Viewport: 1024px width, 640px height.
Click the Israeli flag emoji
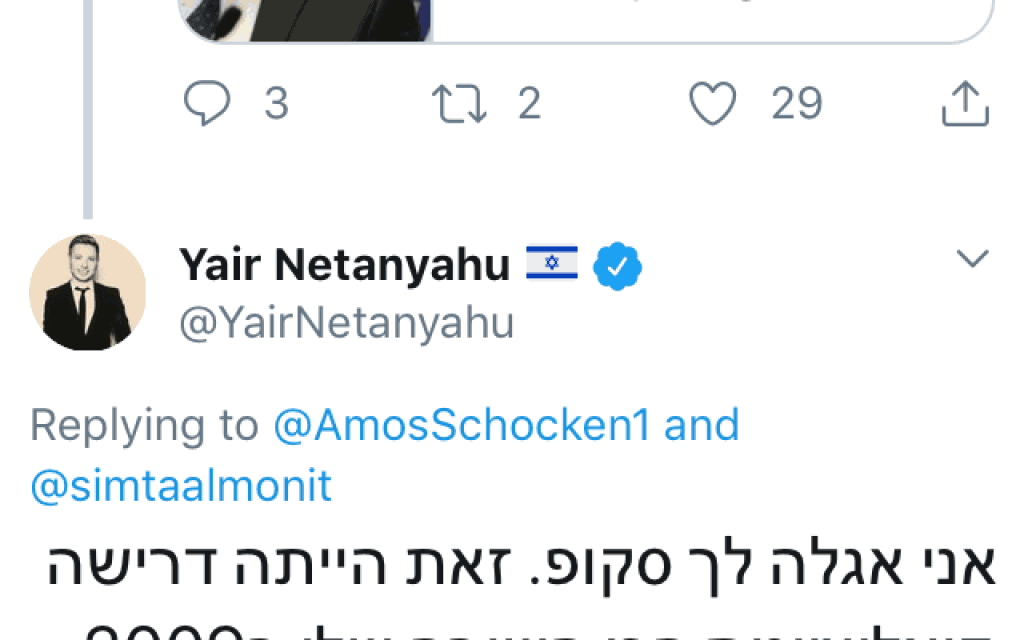point(551,265)
